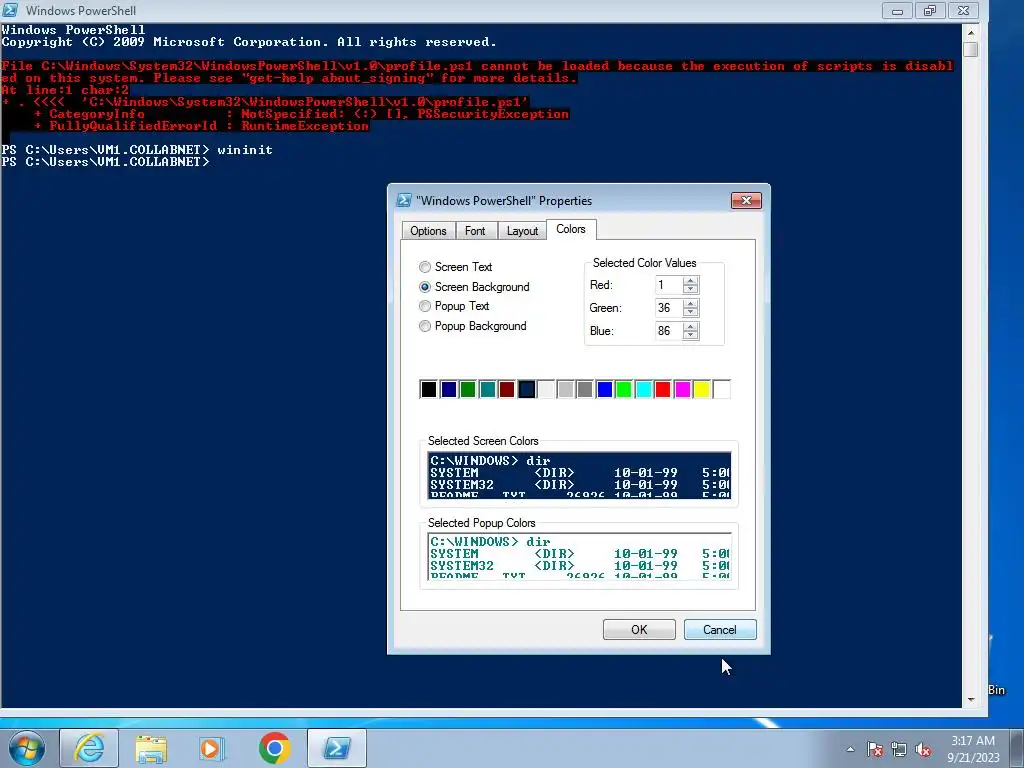Pick the dark gray color swatch
Viewport: 1024px width, 768px height.
click(585, 389)
